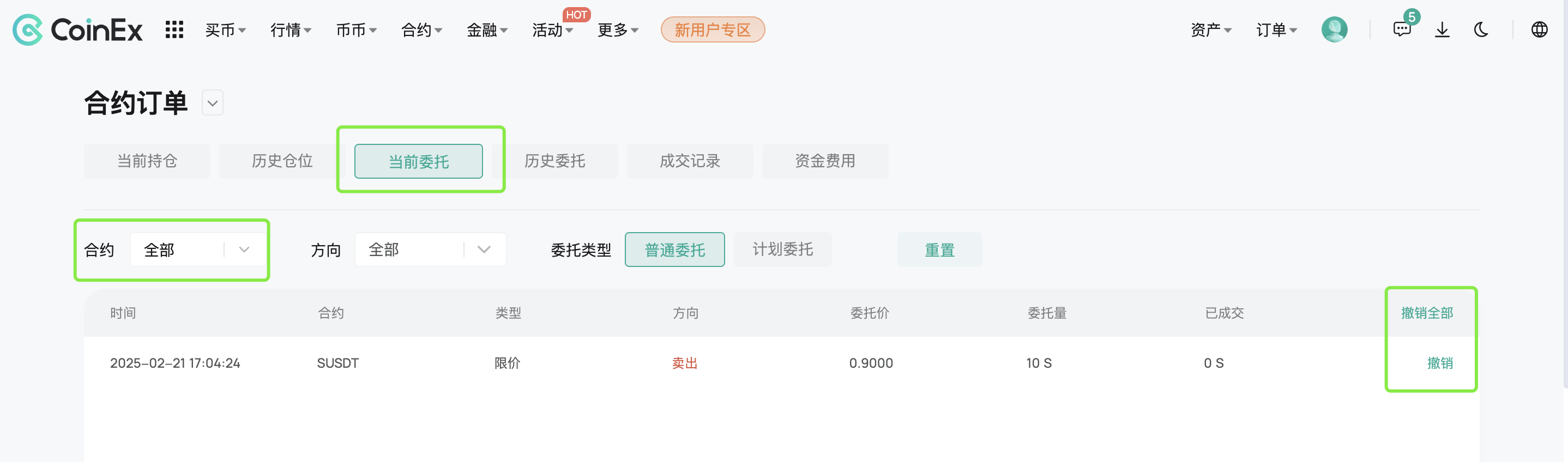Switch to the 历史委托 tab
The width and height of the screenshot is (1568, 462).
(554, 161)
